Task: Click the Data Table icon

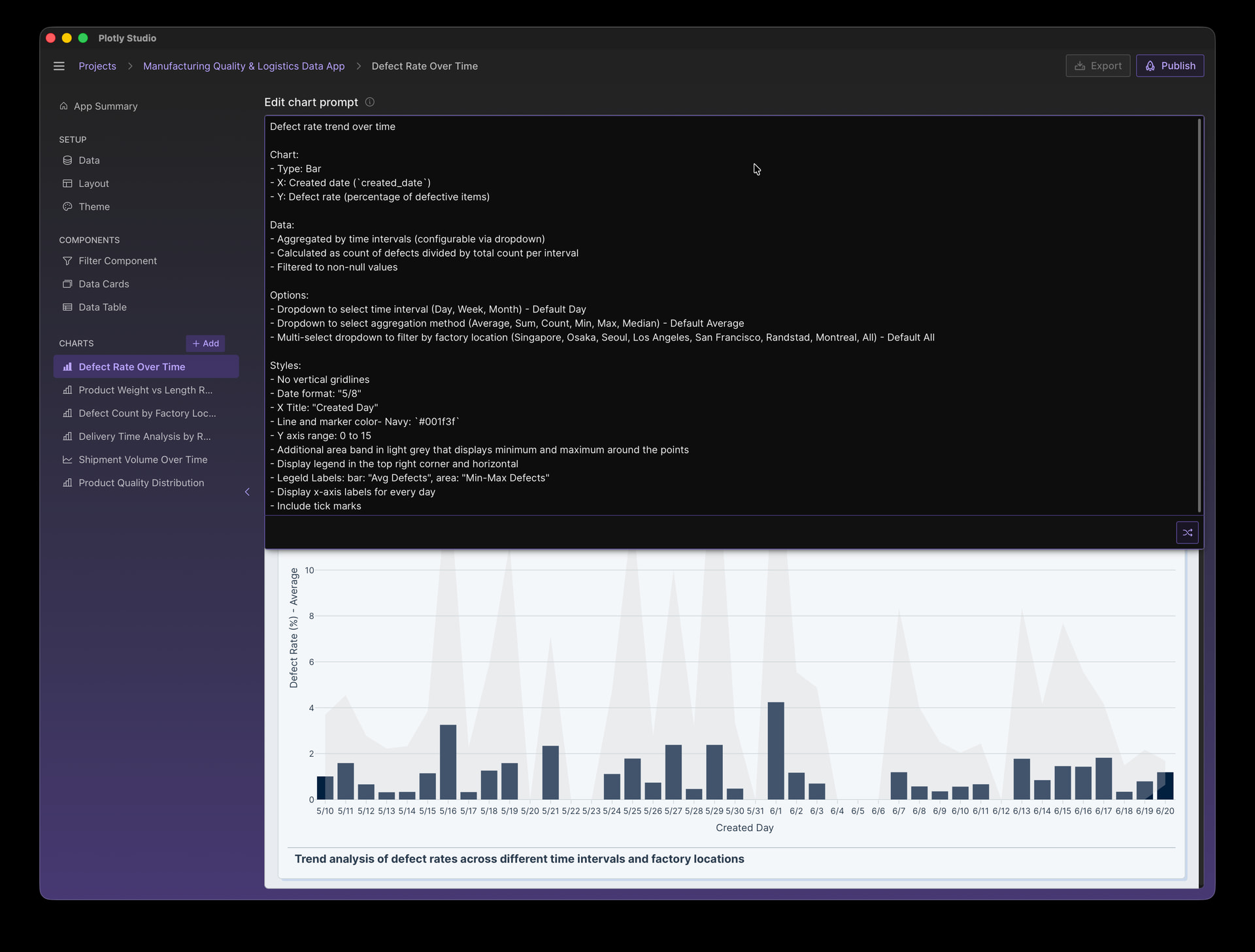Action: (x=67, y=307)
